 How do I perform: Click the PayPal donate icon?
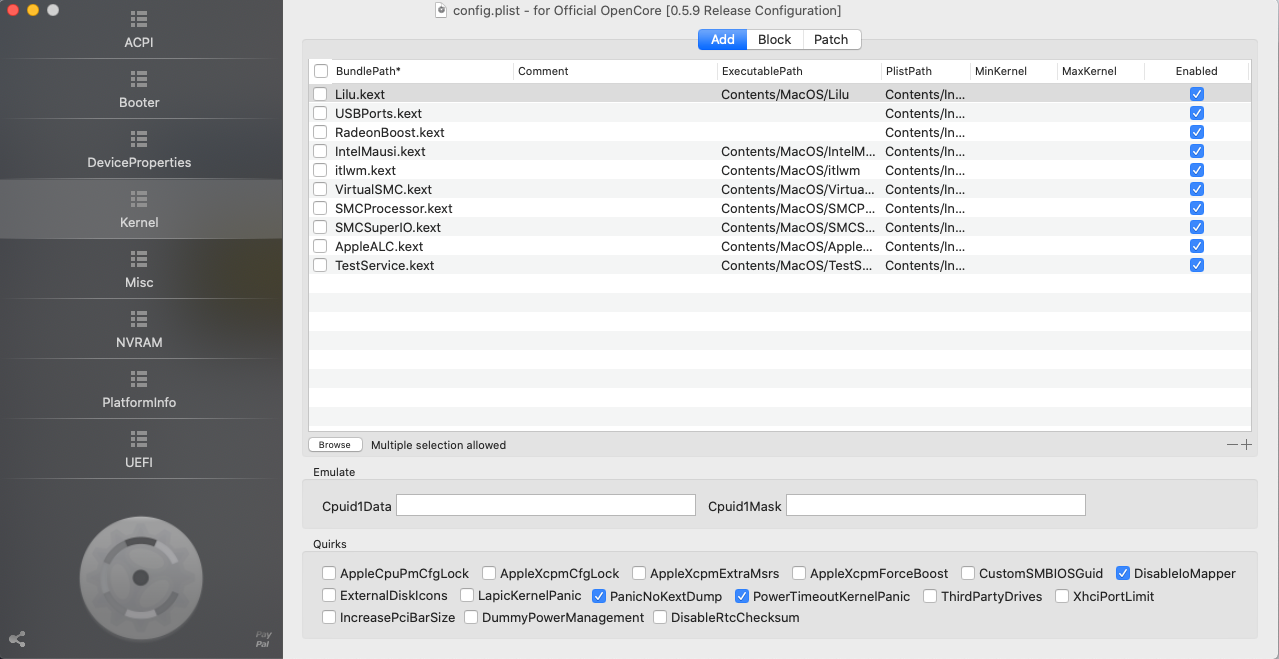263,639
